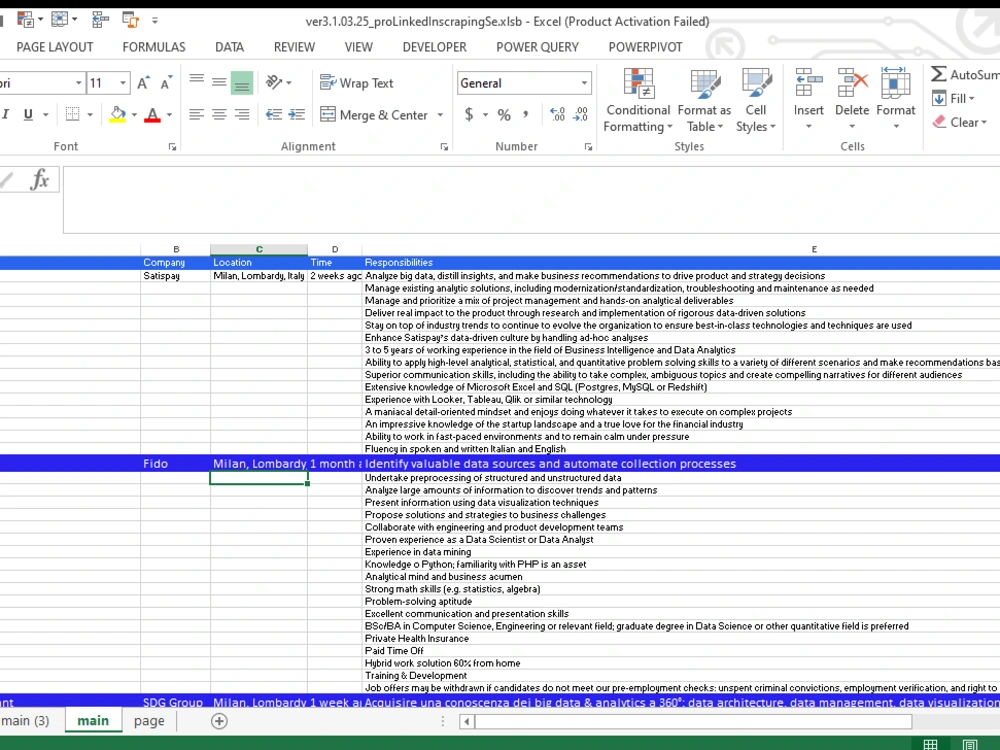Click Insert Function fx button
Screen dimensions: 1000x750
(40, 180)
